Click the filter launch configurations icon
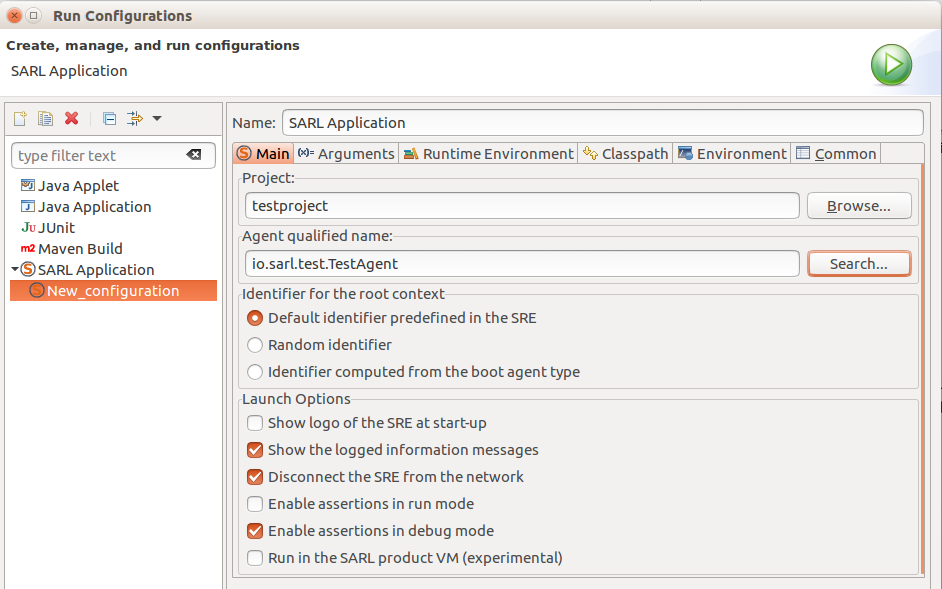 coord(135,118)
